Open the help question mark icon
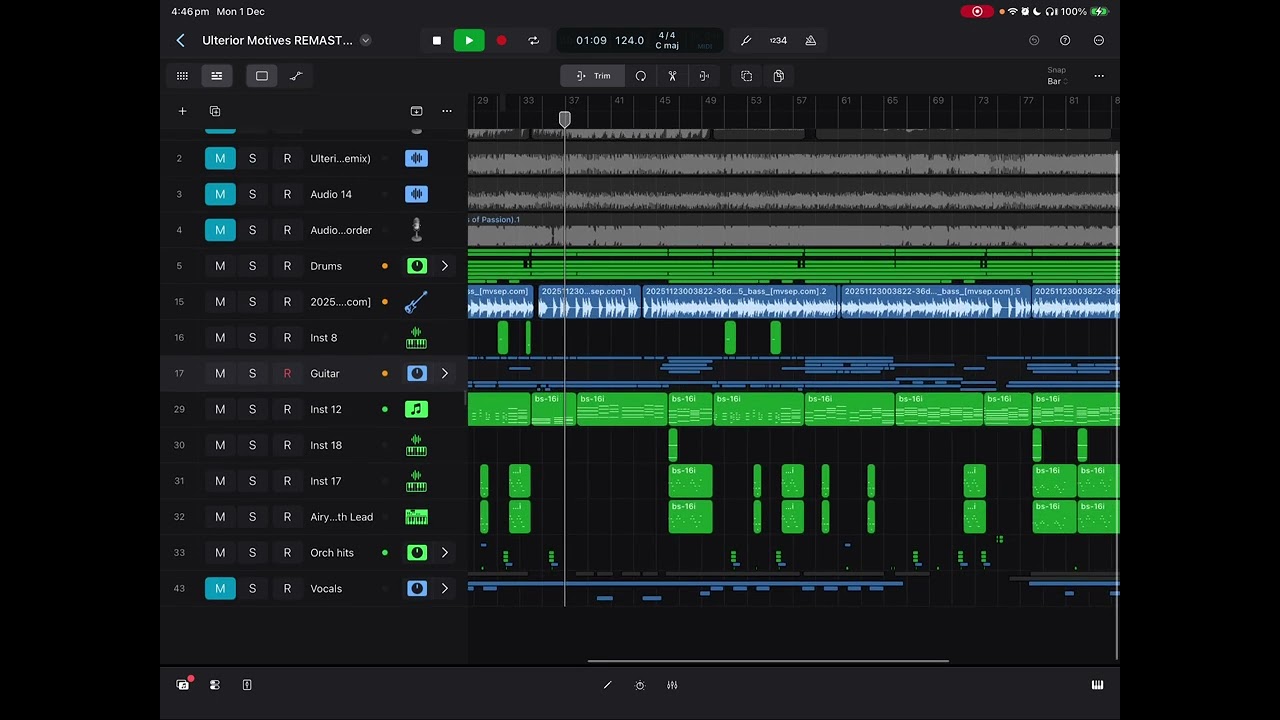Image resolution: width=1280 pixels, height=720 pixels. [1065, 40]
